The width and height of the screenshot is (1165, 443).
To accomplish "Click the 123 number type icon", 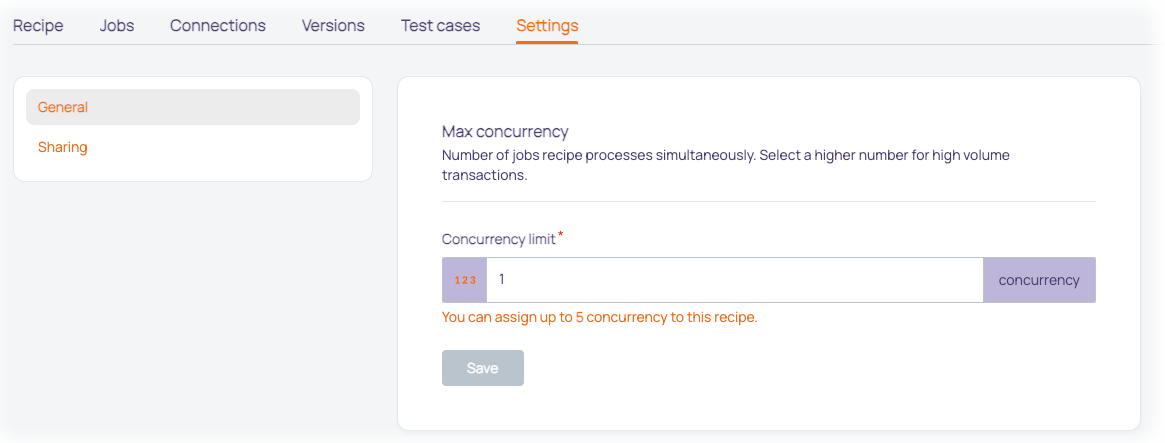I will point(464,280).
